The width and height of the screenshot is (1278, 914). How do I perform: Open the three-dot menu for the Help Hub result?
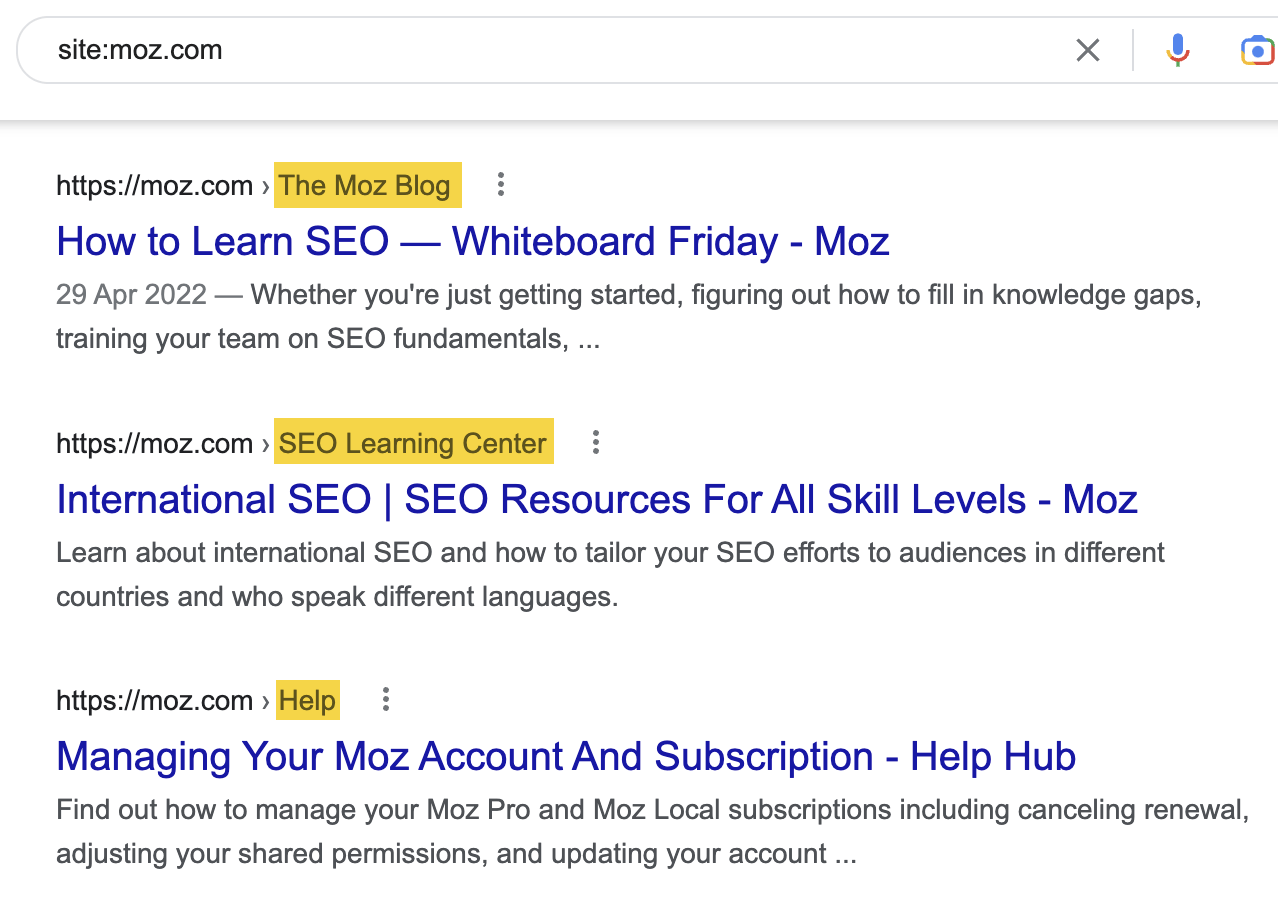tap(386, 700)
